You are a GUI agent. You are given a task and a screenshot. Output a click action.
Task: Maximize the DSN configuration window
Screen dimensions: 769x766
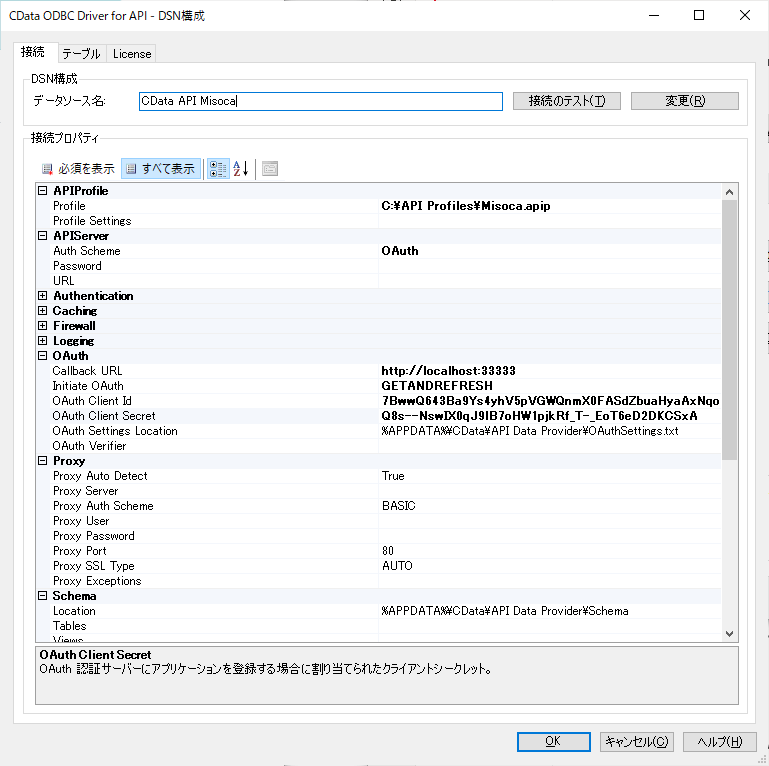pos(699,15)
